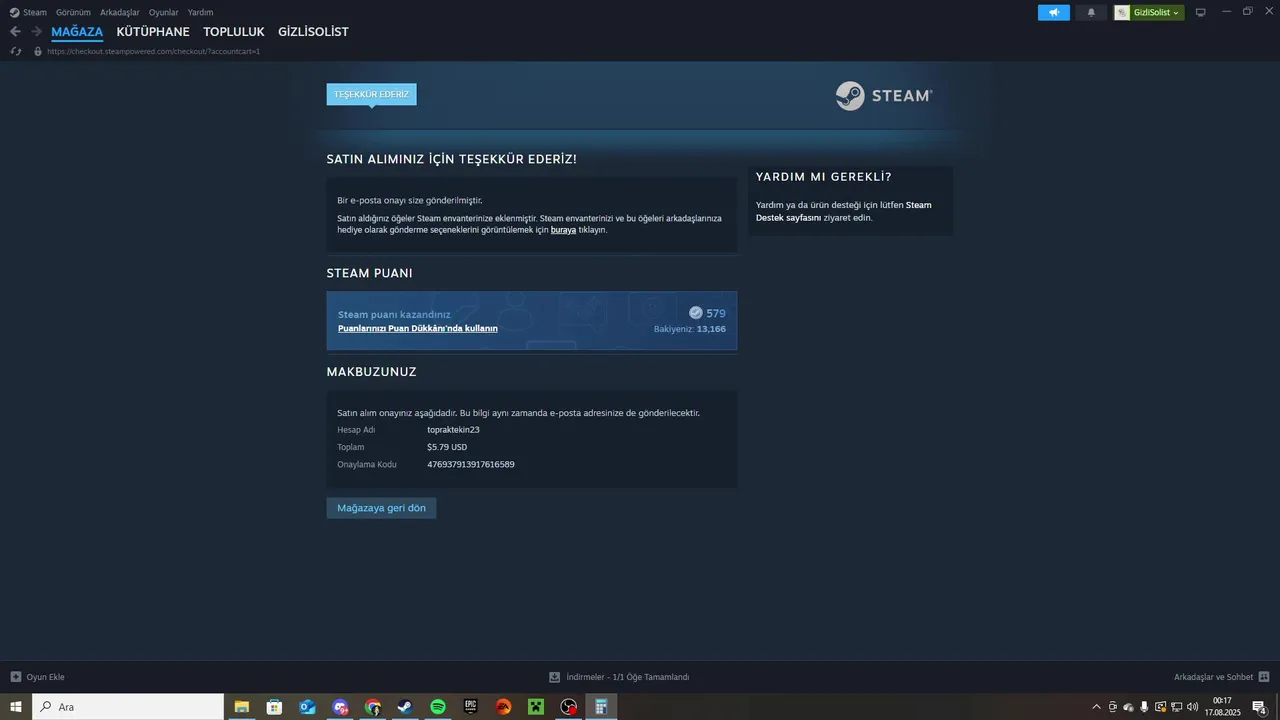Go back with the left arrow
The width and height of the screenshot is (1280, 720).
(15, 32)
